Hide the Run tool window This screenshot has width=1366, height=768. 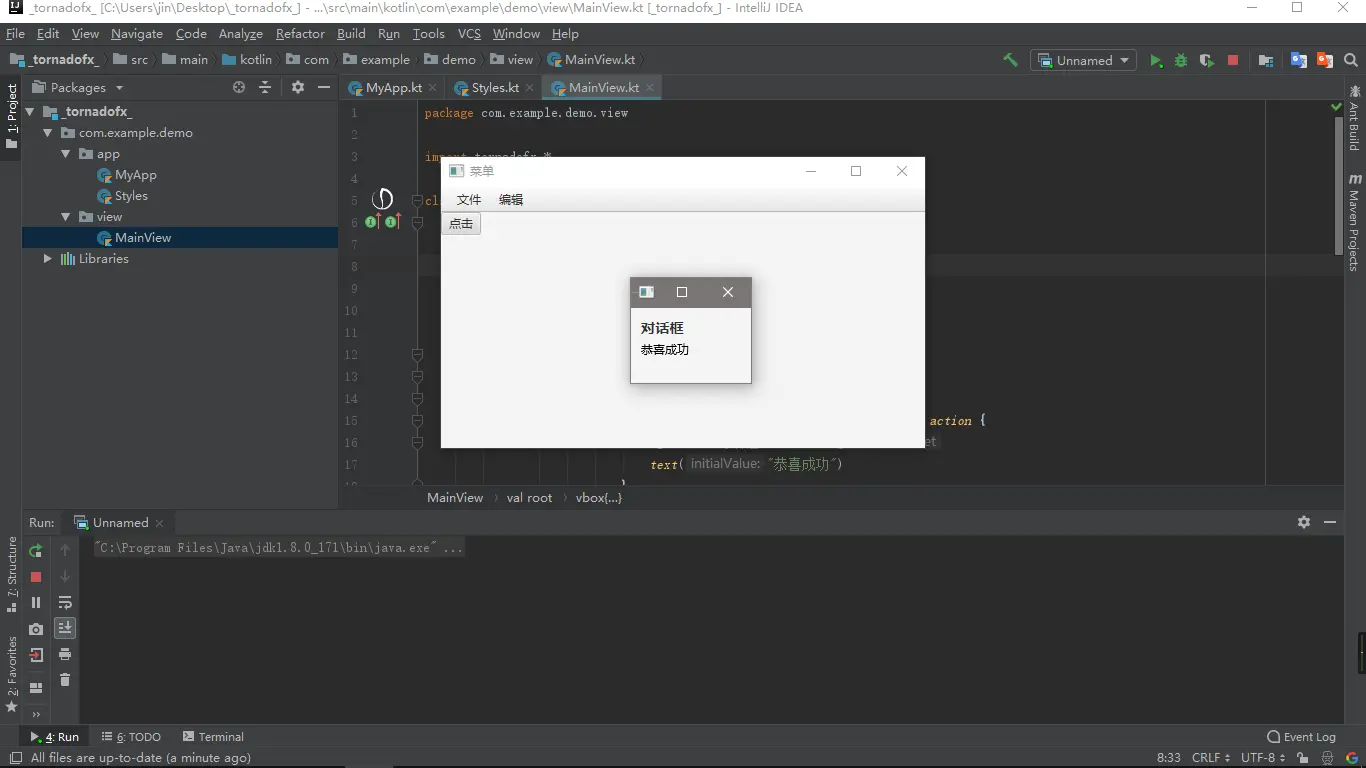1330,522
